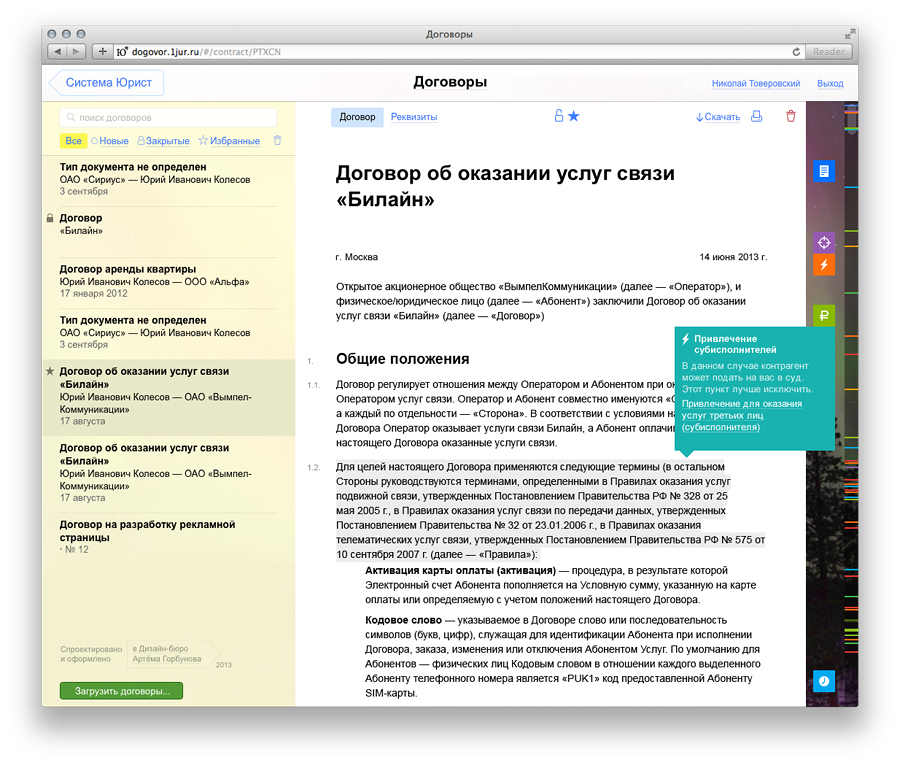Toggle the contract lock icon
This screenshot has height=764, width=900.
pyautogui.click(x=559, y=117)
